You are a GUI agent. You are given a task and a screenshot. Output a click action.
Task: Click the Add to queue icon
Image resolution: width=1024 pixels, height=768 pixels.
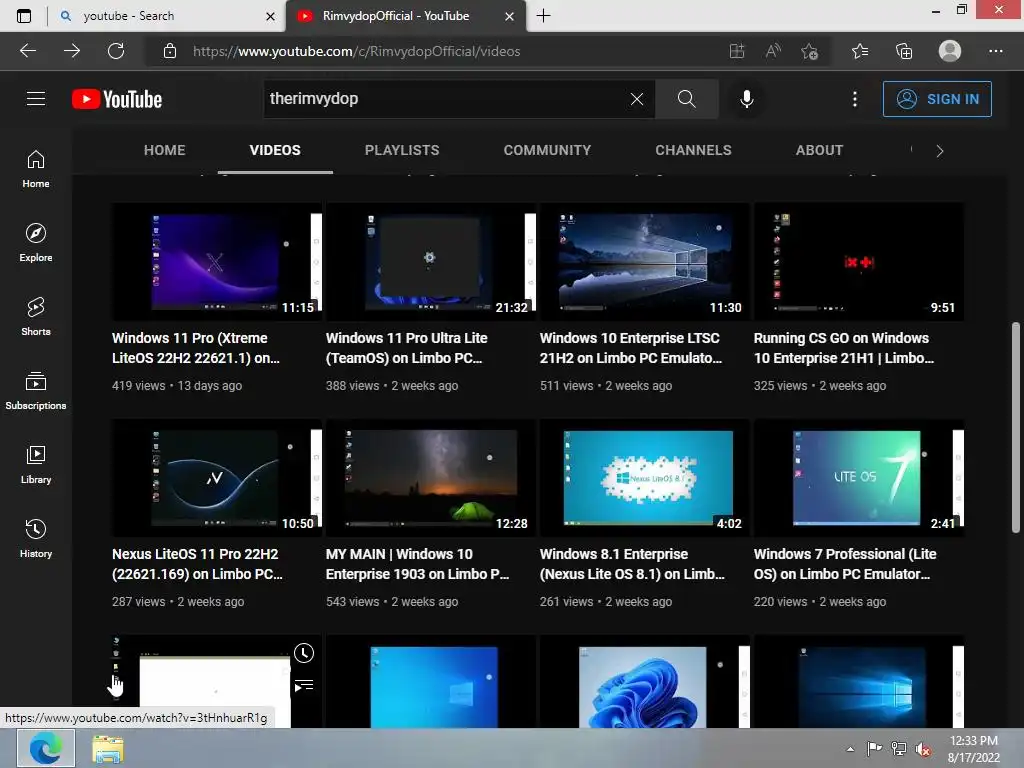click(304, 685)
